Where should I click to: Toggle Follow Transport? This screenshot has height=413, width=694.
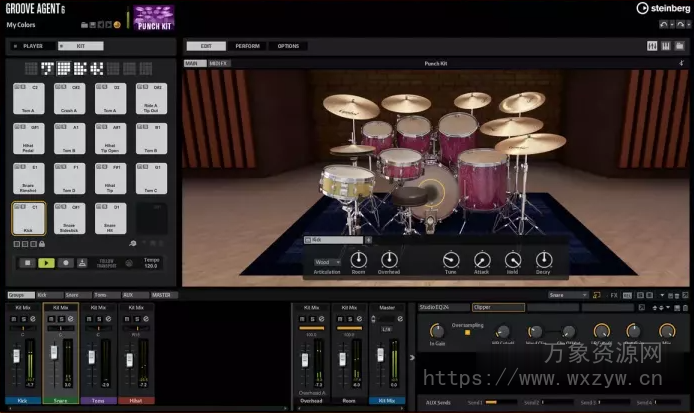[107, 263]
